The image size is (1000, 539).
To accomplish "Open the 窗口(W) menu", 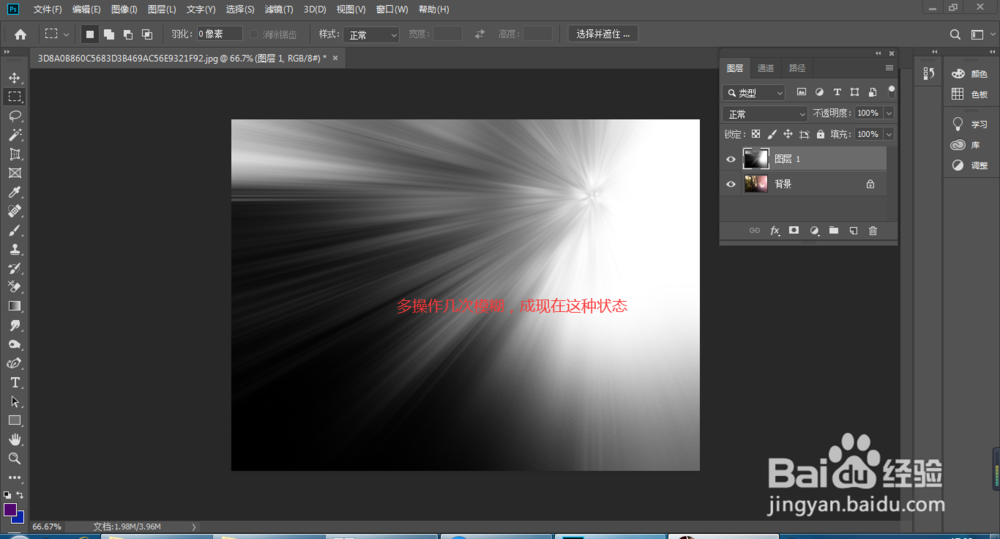I will [392, 10].
